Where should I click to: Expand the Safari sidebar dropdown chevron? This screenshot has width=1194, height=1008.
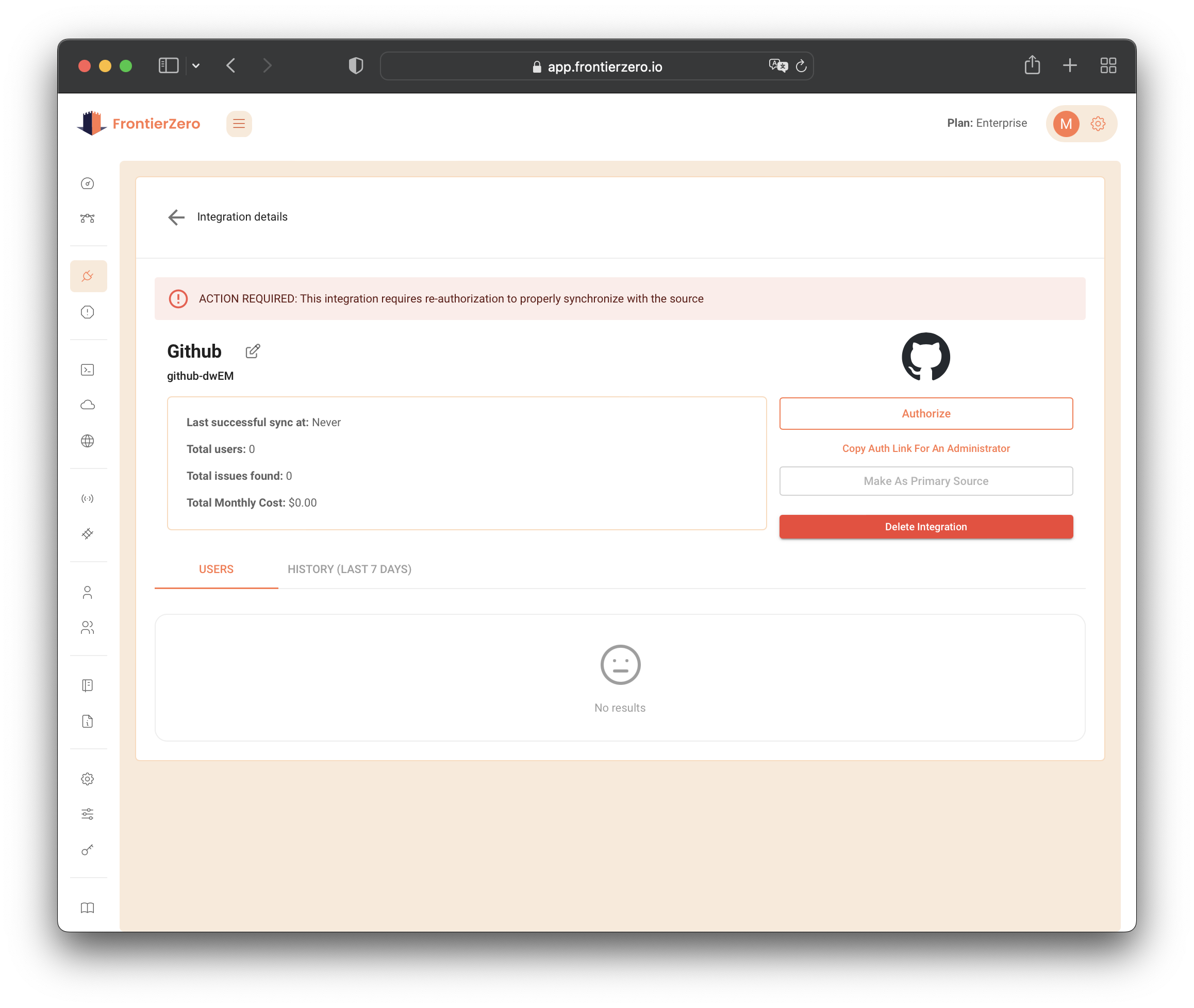pos(196,66)
